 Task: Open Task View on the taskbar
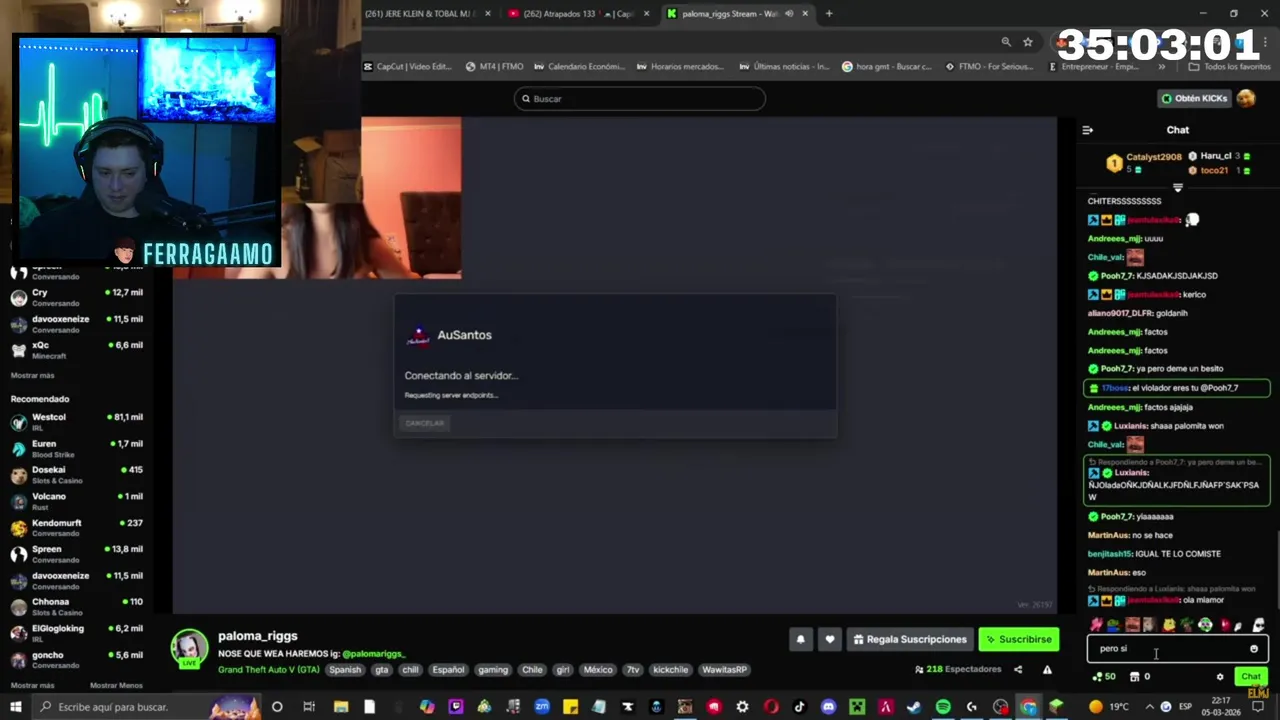click(x=309, y=707)
